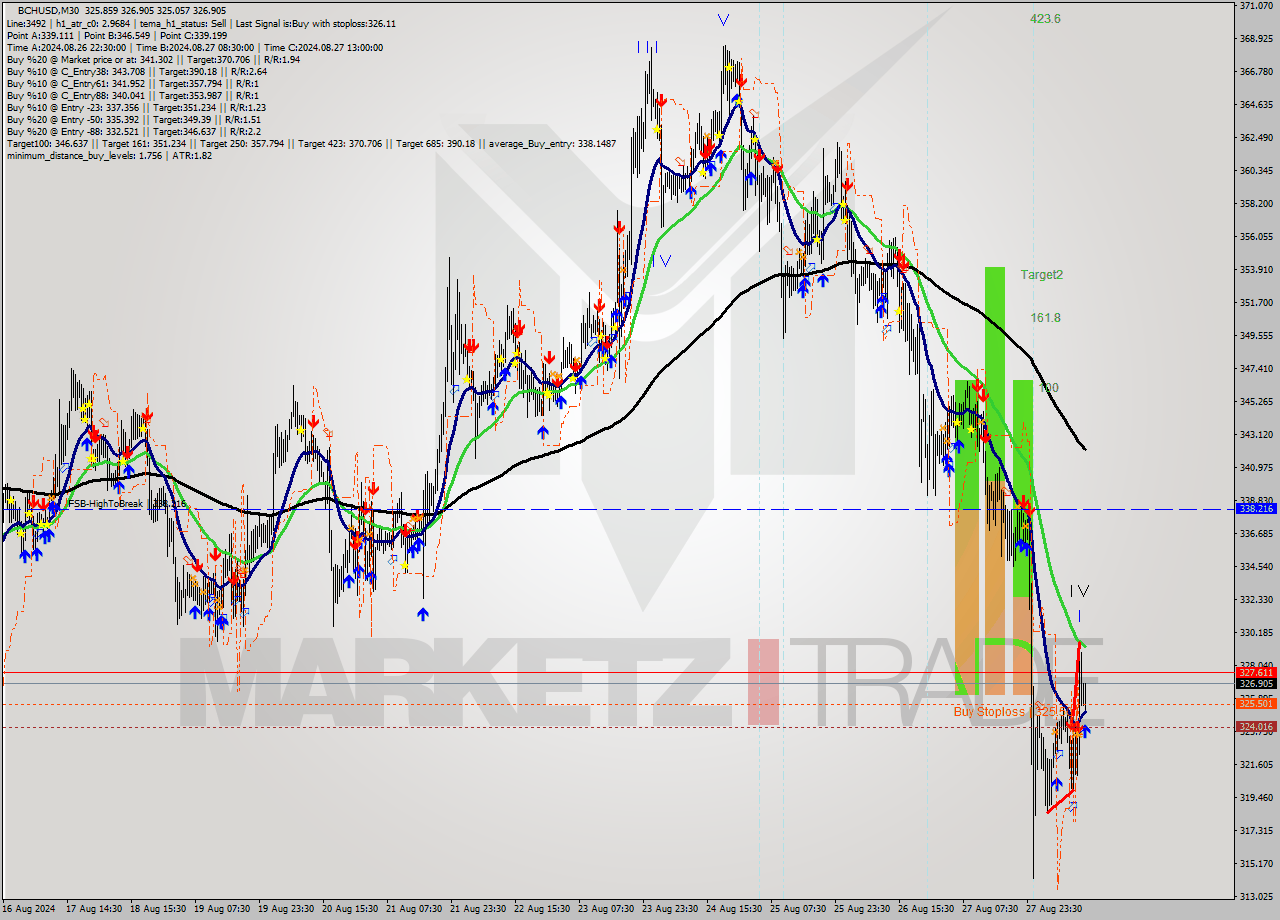
Task: Click the black 326.905 current price tag
Action: coord(1256,684)
